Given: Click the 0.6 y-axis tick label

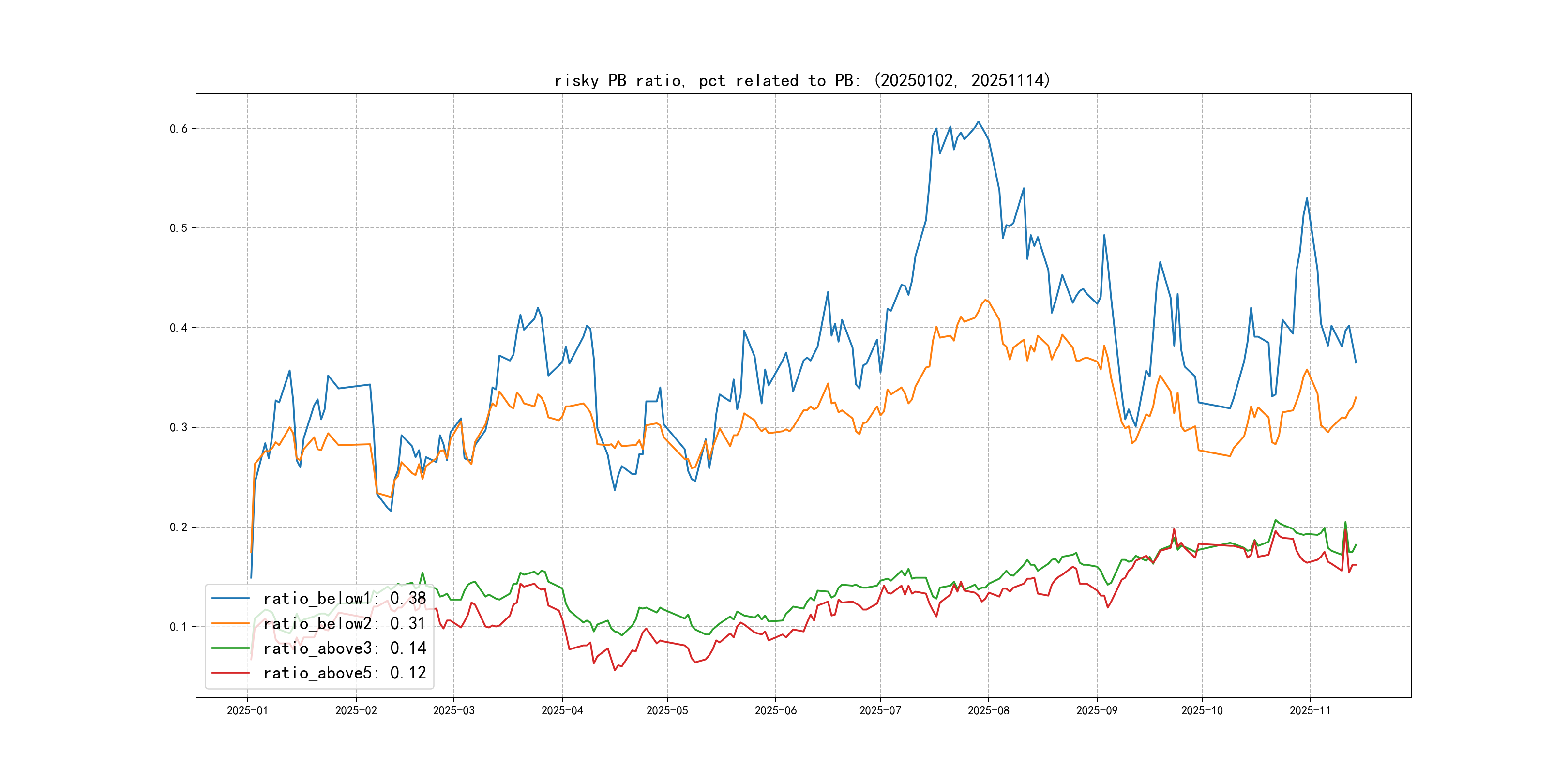Looking at the screenshot, I should [179, 128].
